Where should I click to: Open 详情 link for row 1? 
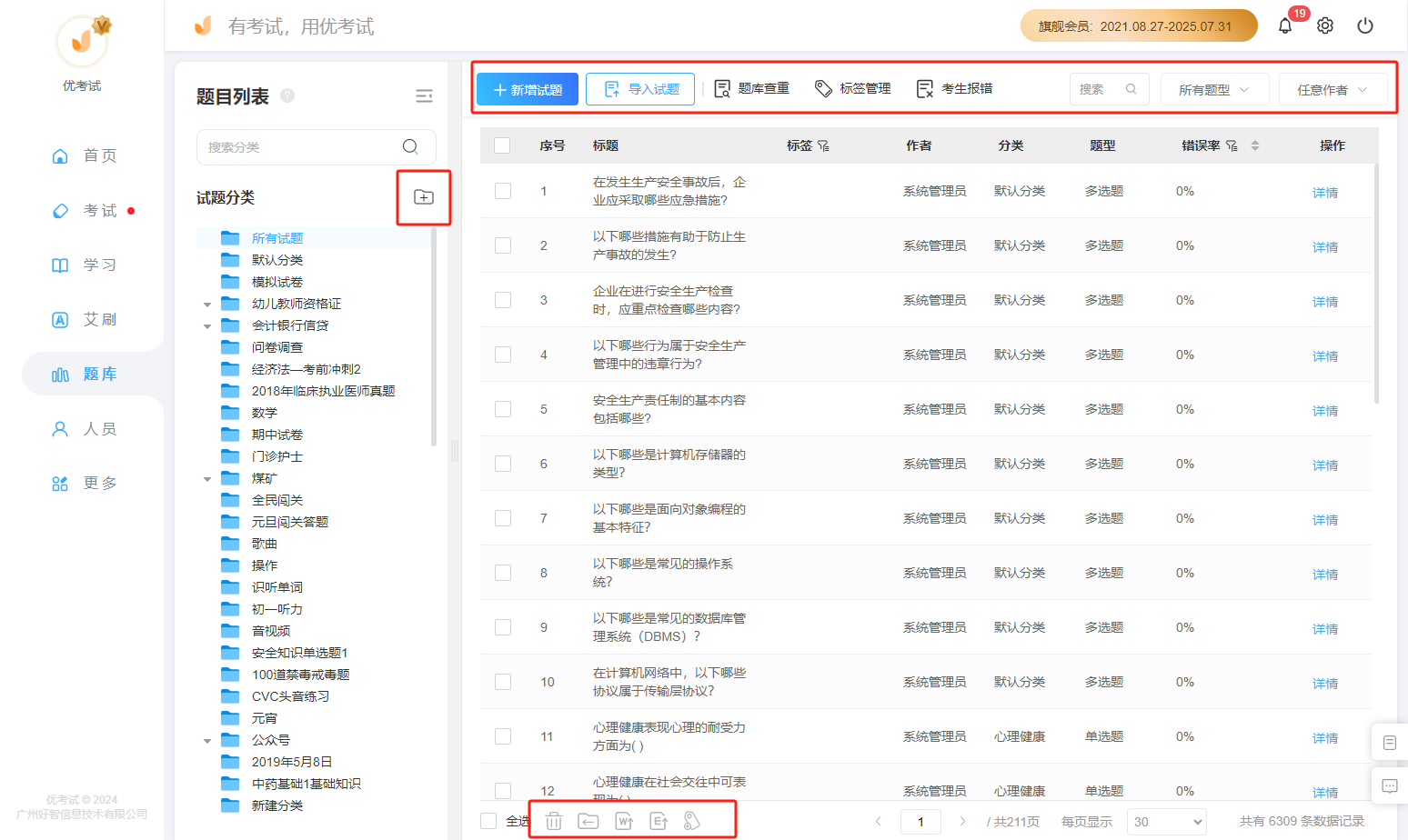point(1325,193)
